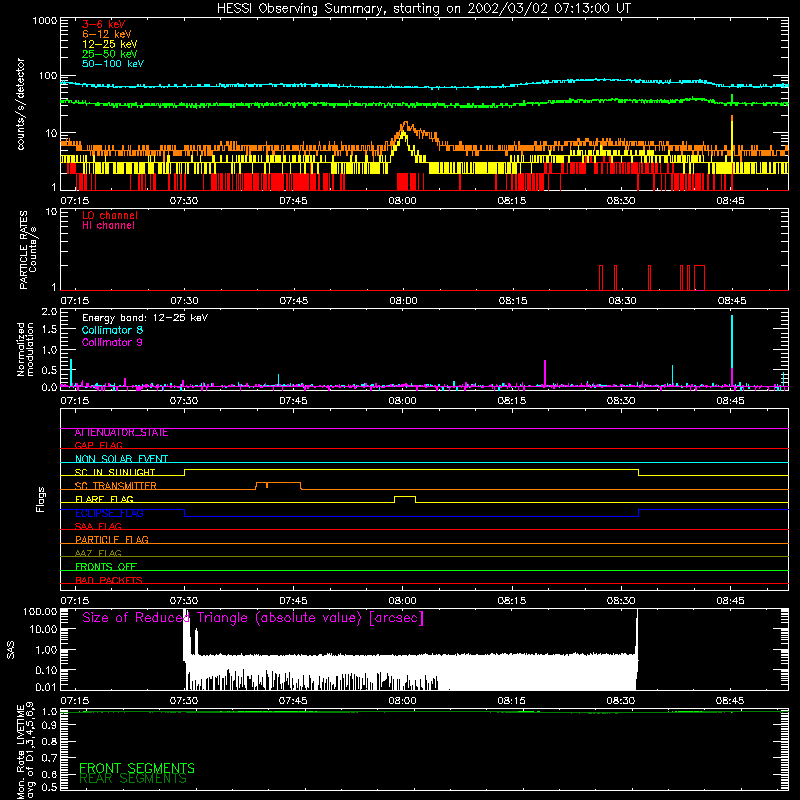Click the FRONTS_OFF flag label

click(106, 566)
